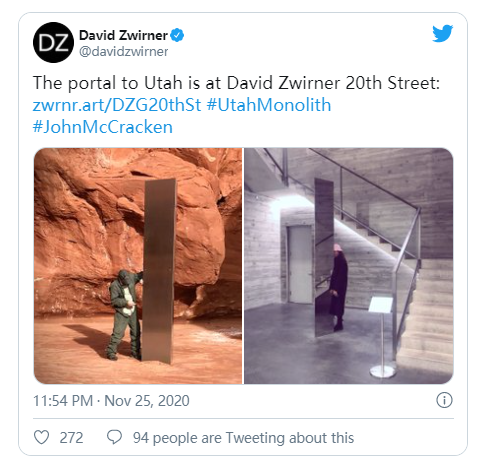The image size is (487, 466).
Task: Open the #JohnMcCracken hashtag
Action: (103, 127)
